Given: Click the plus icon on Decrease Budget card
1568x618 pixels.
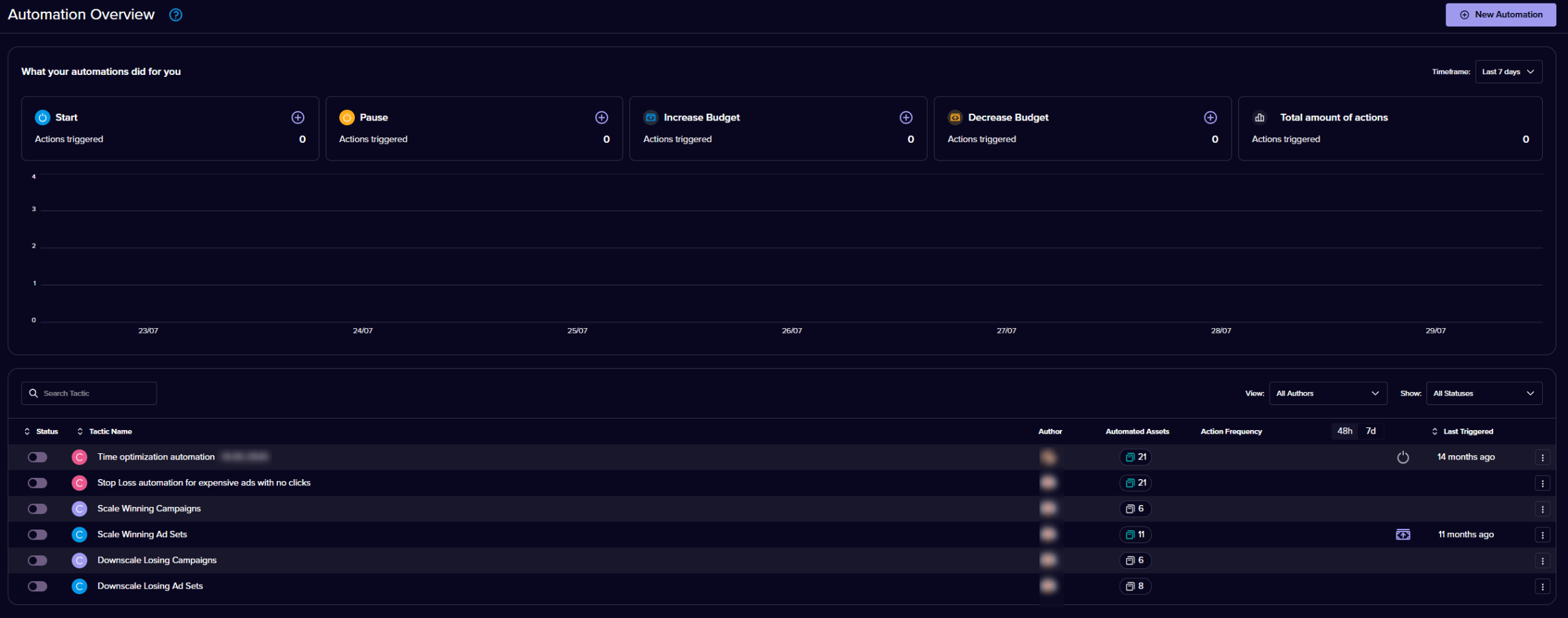Looking at the screenshot, I should [1210, 118].
